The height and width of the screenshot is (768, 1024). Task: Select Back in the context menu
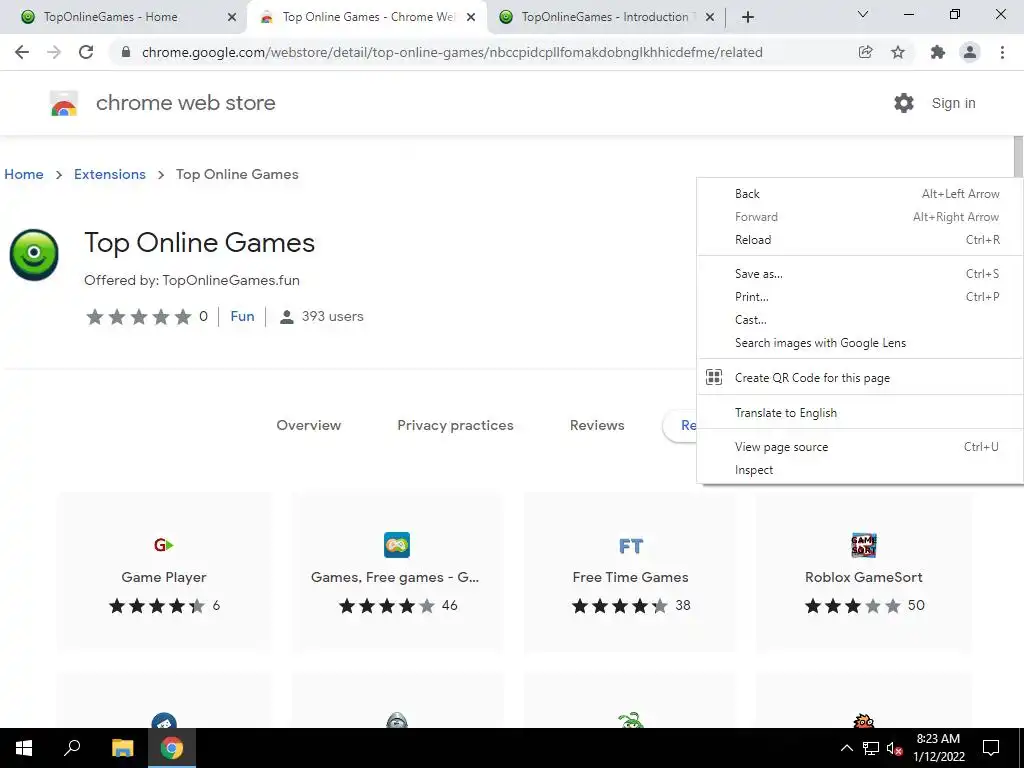pos(860,194)
